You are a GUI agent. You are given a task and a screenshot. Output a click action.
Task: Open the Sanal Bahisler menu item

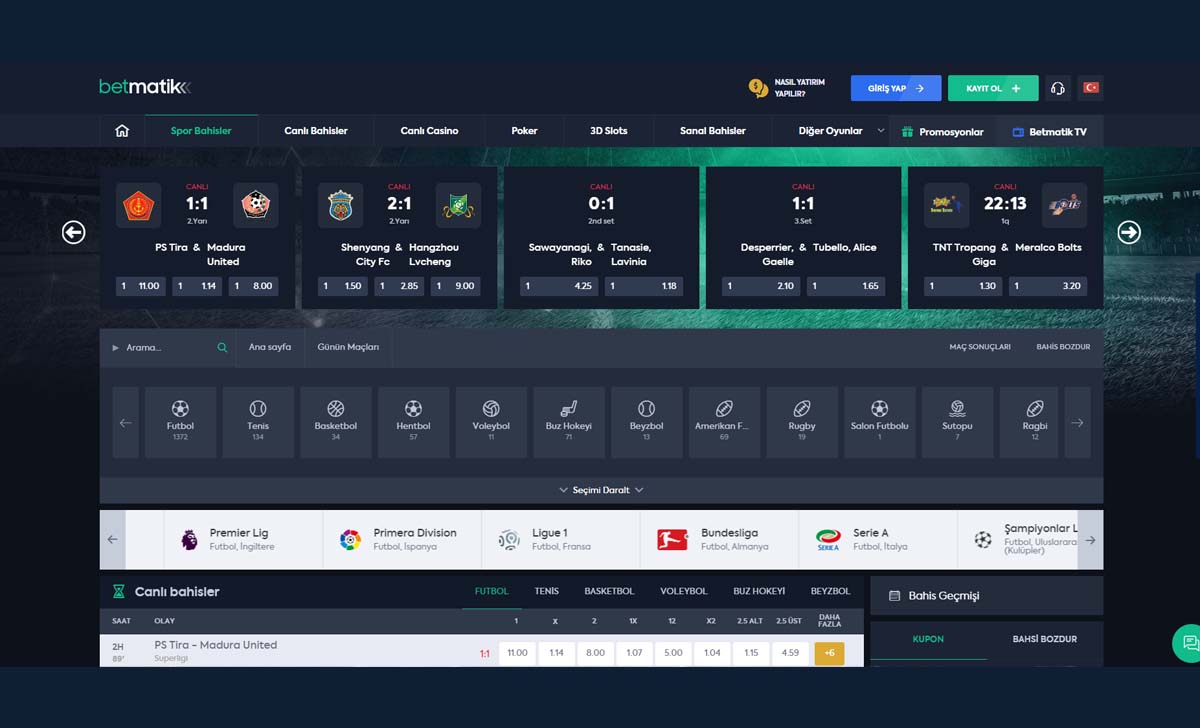coord(713,131)
